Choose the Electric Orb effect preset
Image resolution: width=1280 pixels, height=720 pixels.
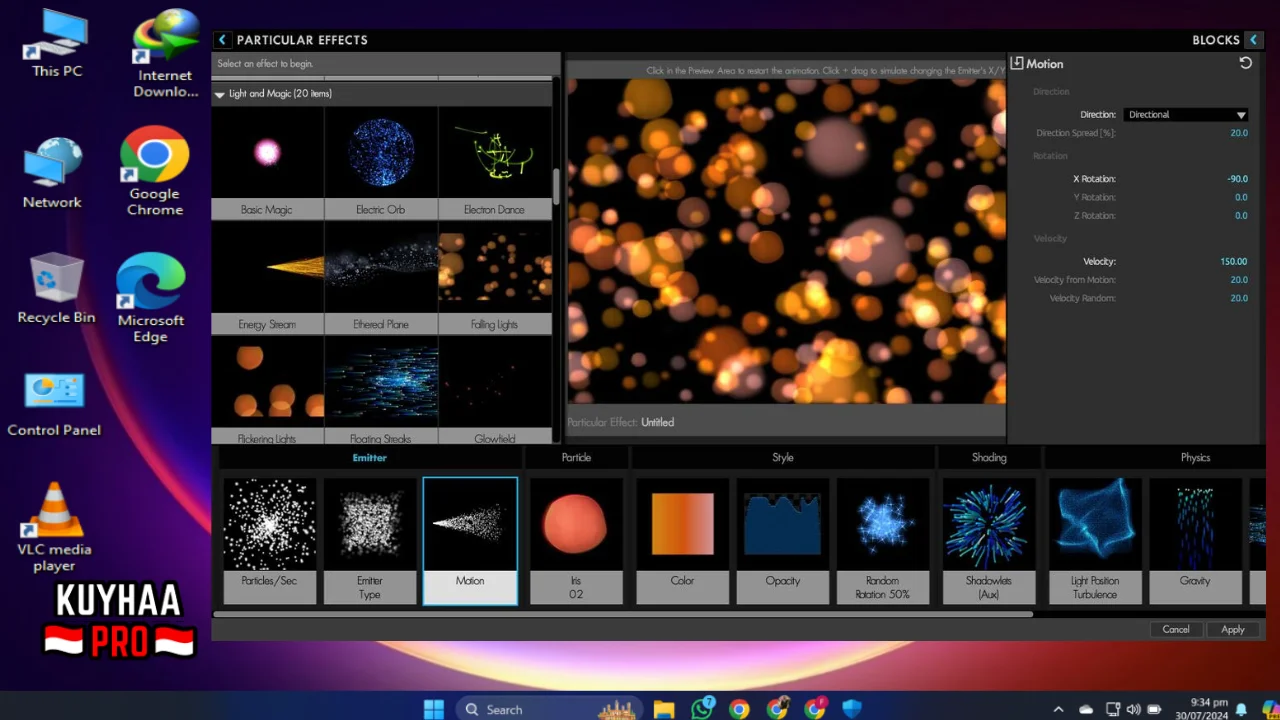click(381, 163)
